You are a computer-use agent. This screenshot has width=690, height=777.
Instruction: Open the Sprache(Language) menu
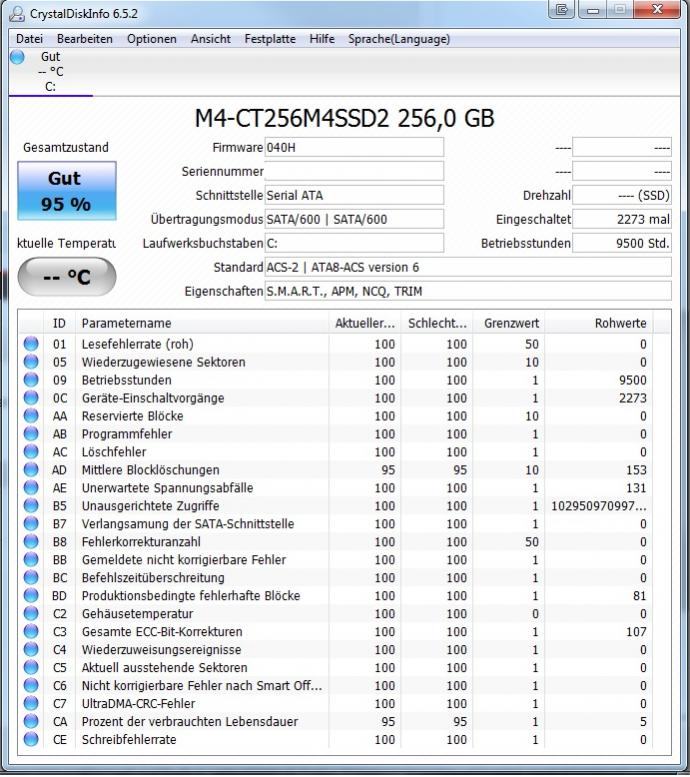399,39
